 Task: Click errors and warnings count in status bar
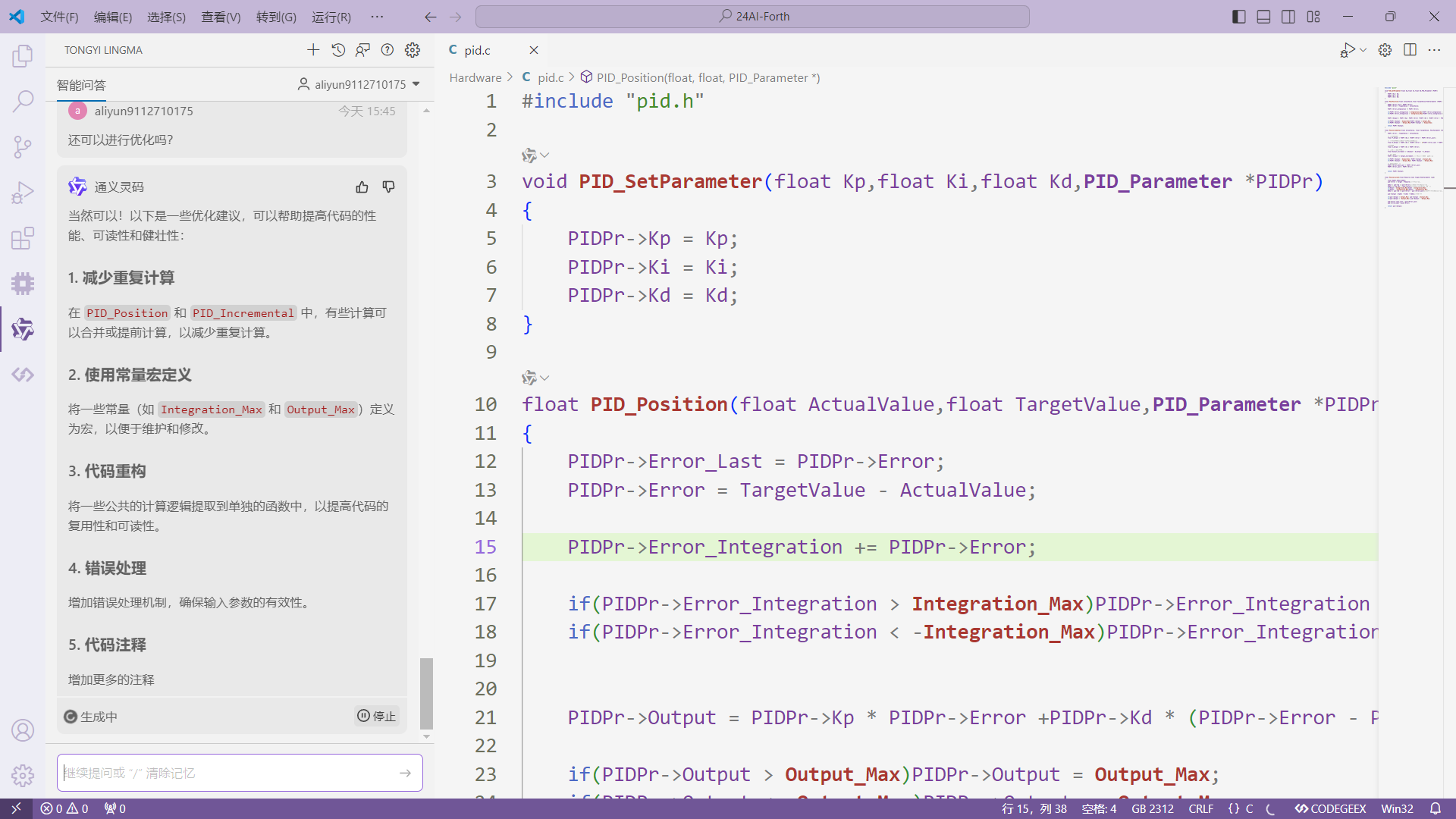pos(64,808)
